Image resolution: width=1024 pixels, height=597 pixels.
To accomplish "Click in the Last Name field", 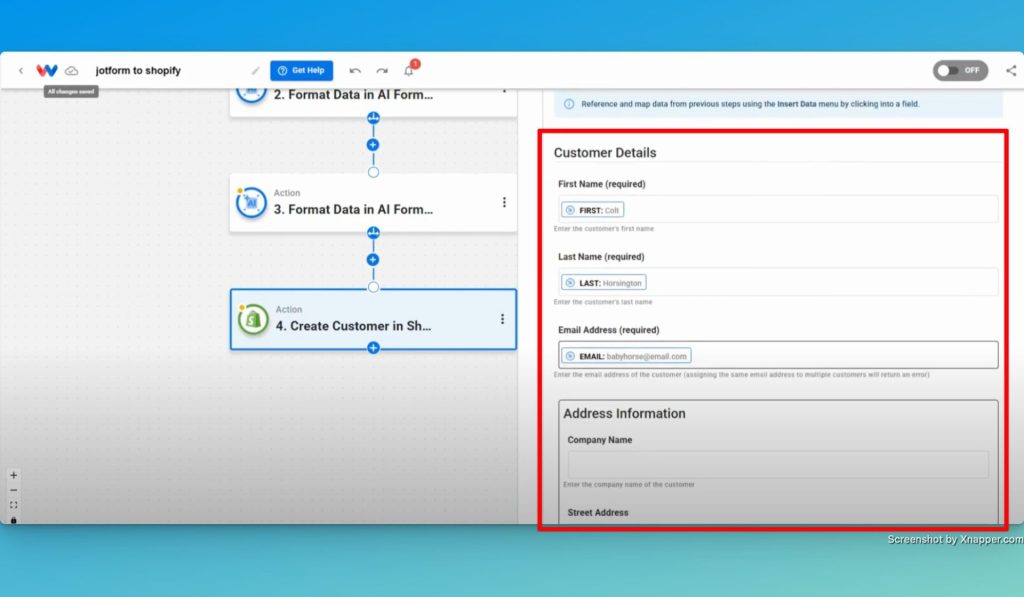I will pos(778,282).
